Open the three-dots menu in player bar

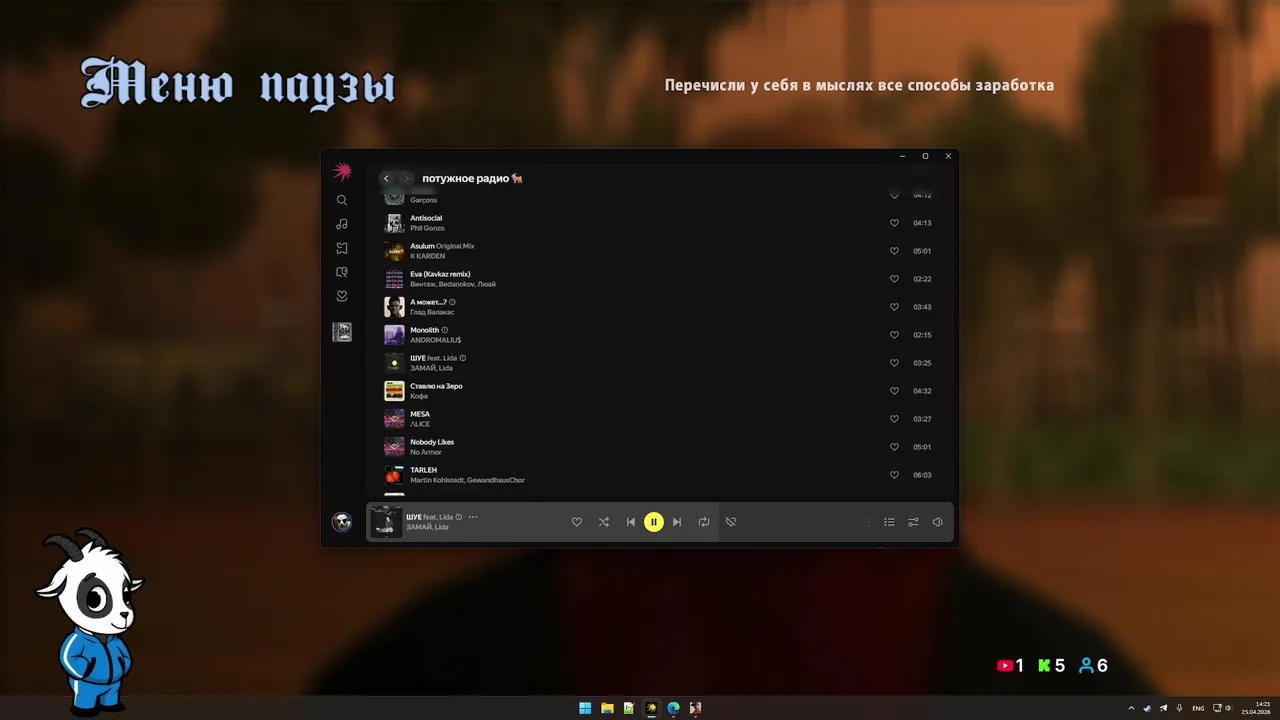pos(473,517)
